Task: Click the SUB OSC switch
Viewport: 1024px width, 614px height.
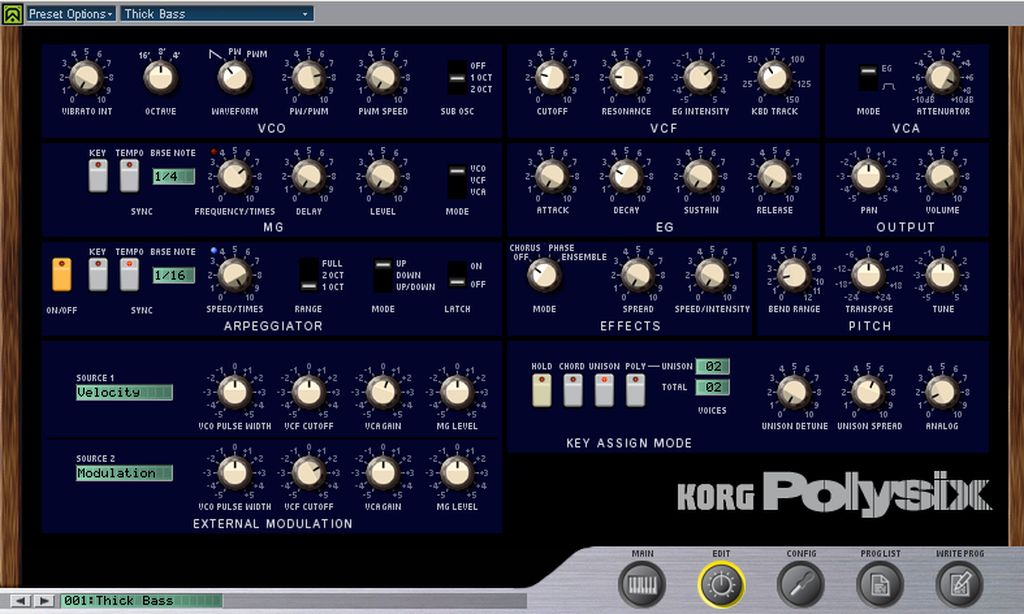Action: pyautogui.click(x=457, y=78)
